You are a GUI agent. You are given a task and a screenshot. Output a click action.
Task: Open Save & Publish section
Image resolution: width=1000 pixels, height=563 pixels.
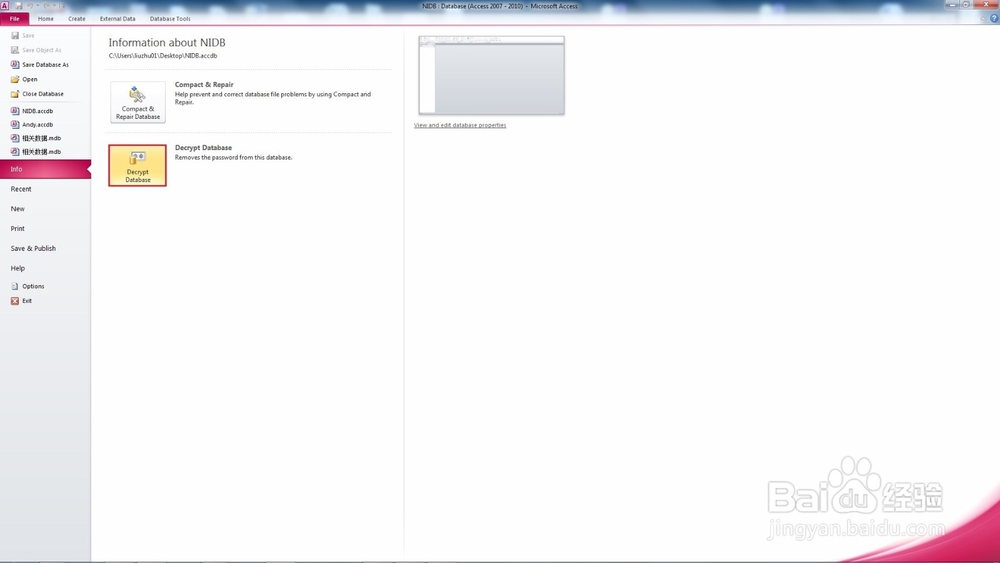[33, 248]
